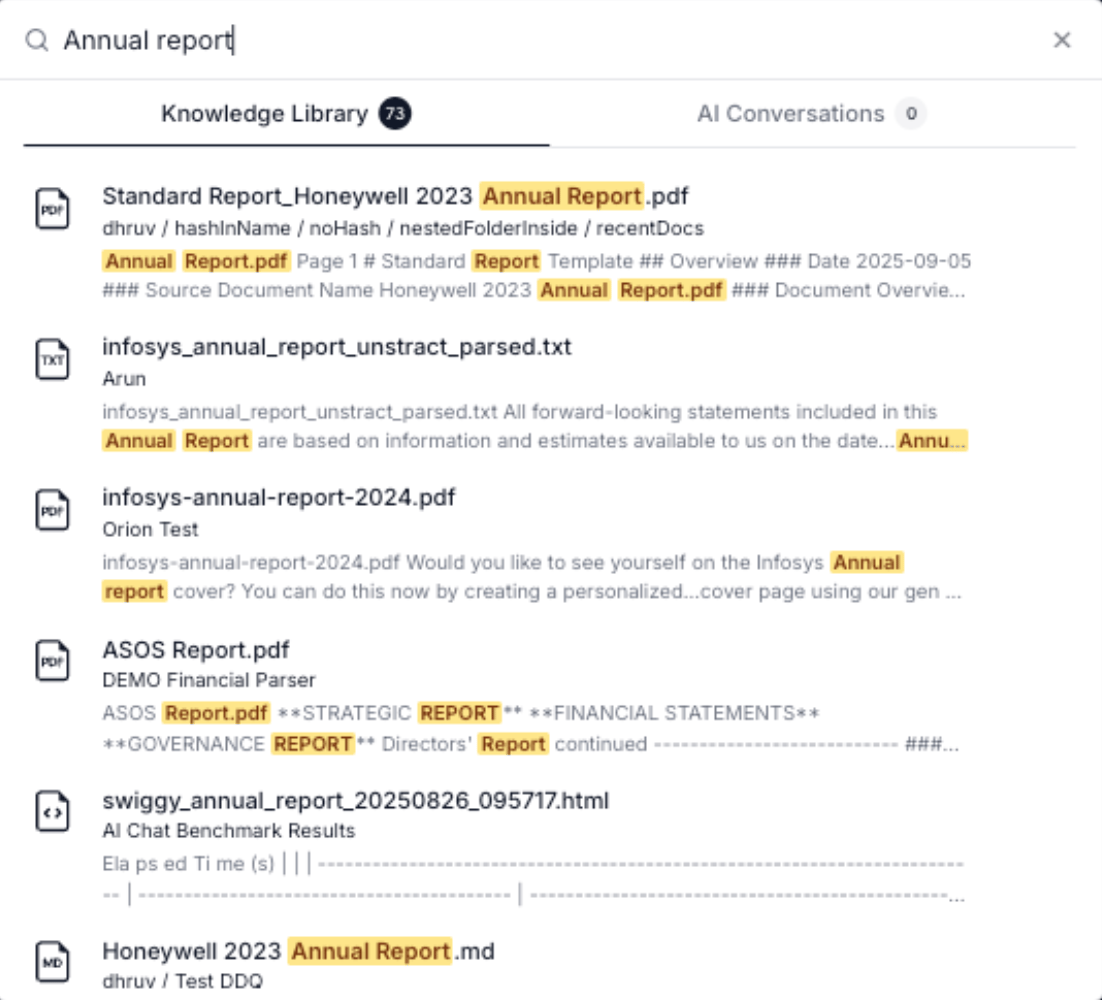Click the folder path 'dhruv / hashInName / noHash'
Image resolution: width=1102 pixels, height=1000 pixels.
click(x=242, y=228)
